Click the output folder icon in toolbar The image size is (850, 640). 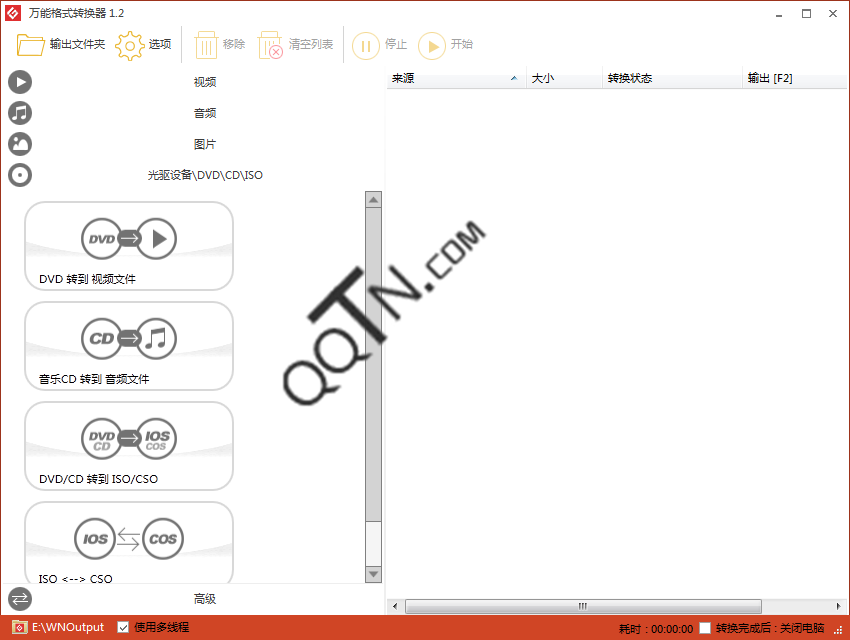pyautogui.click(x=31, y=45)
